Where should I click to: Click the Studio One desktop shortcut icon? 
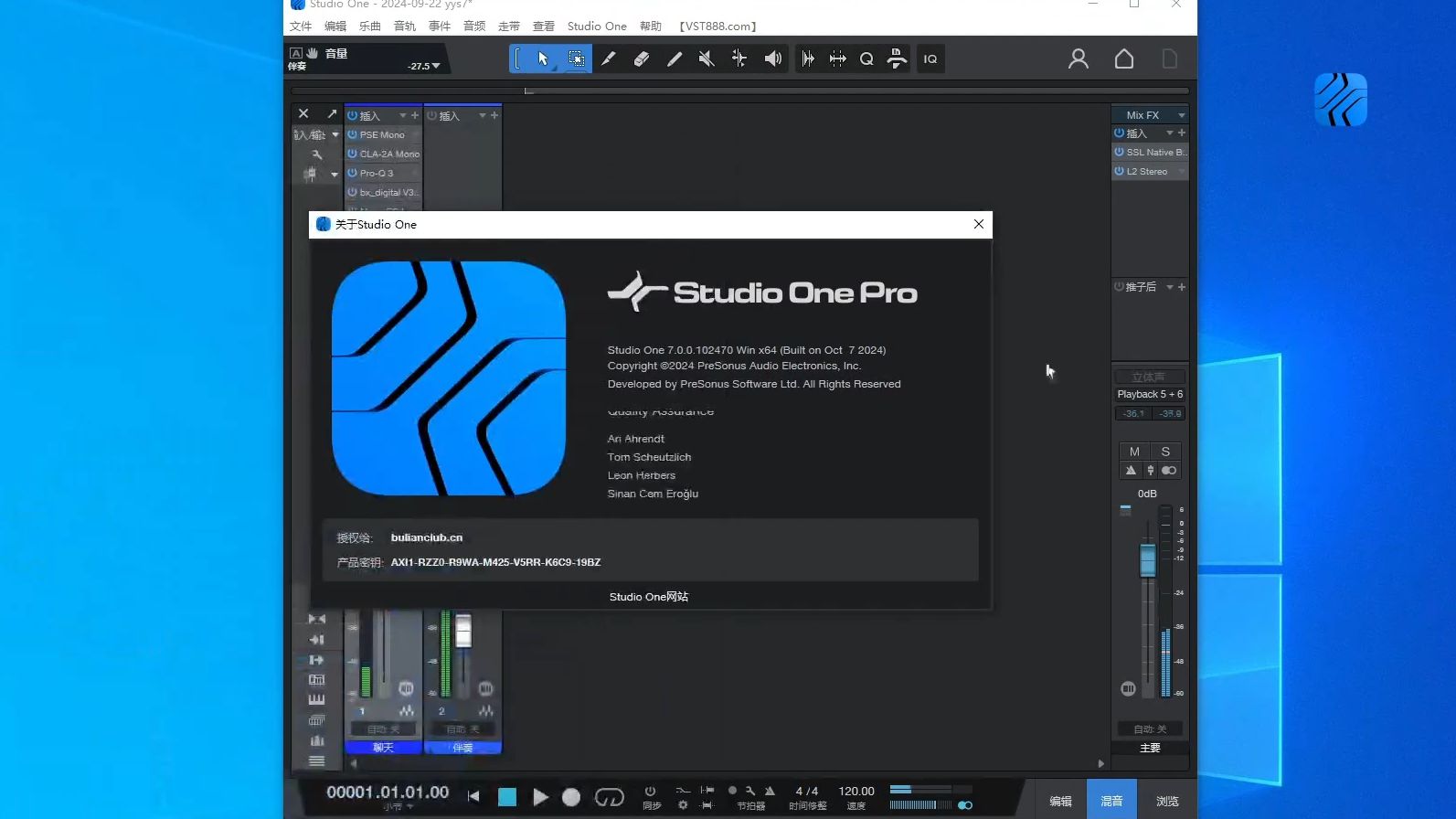click(x=1340, y=100)
